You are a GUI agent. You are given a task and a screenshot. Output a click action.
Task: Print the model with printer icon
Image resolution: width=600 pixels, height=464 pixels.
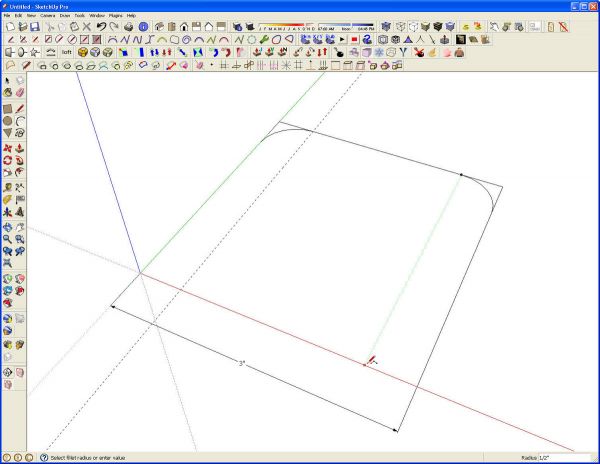(x=129, y=26)
